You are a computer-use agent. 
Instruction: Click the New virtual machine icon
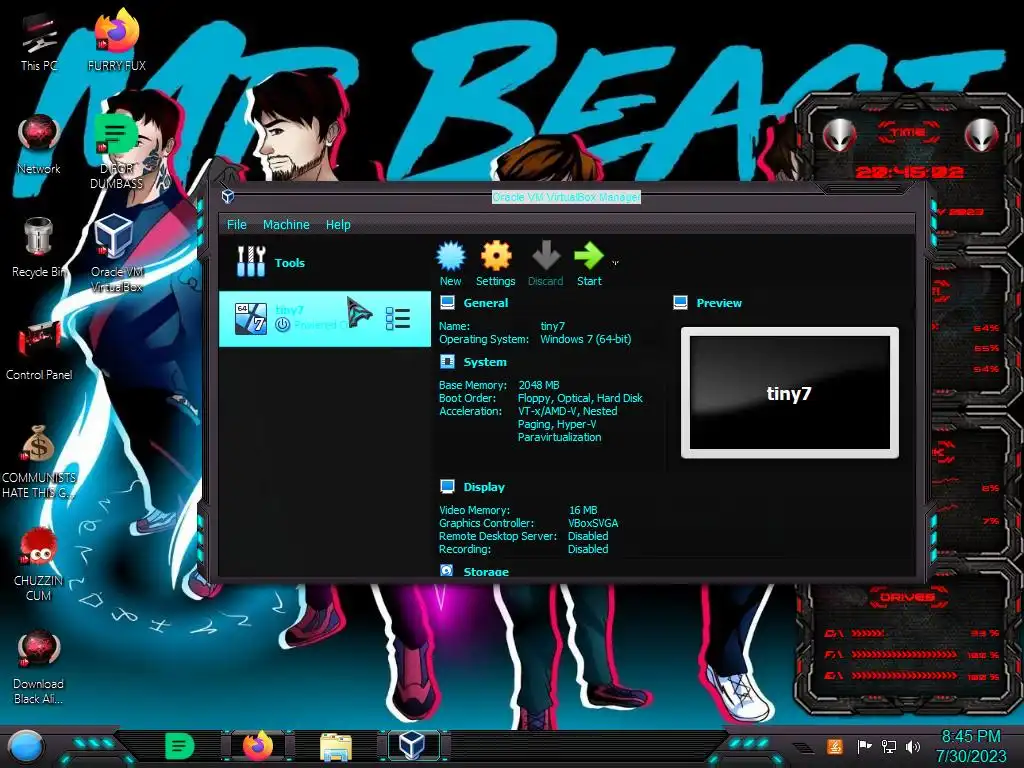pyautogui.click(x=451, y=256)
